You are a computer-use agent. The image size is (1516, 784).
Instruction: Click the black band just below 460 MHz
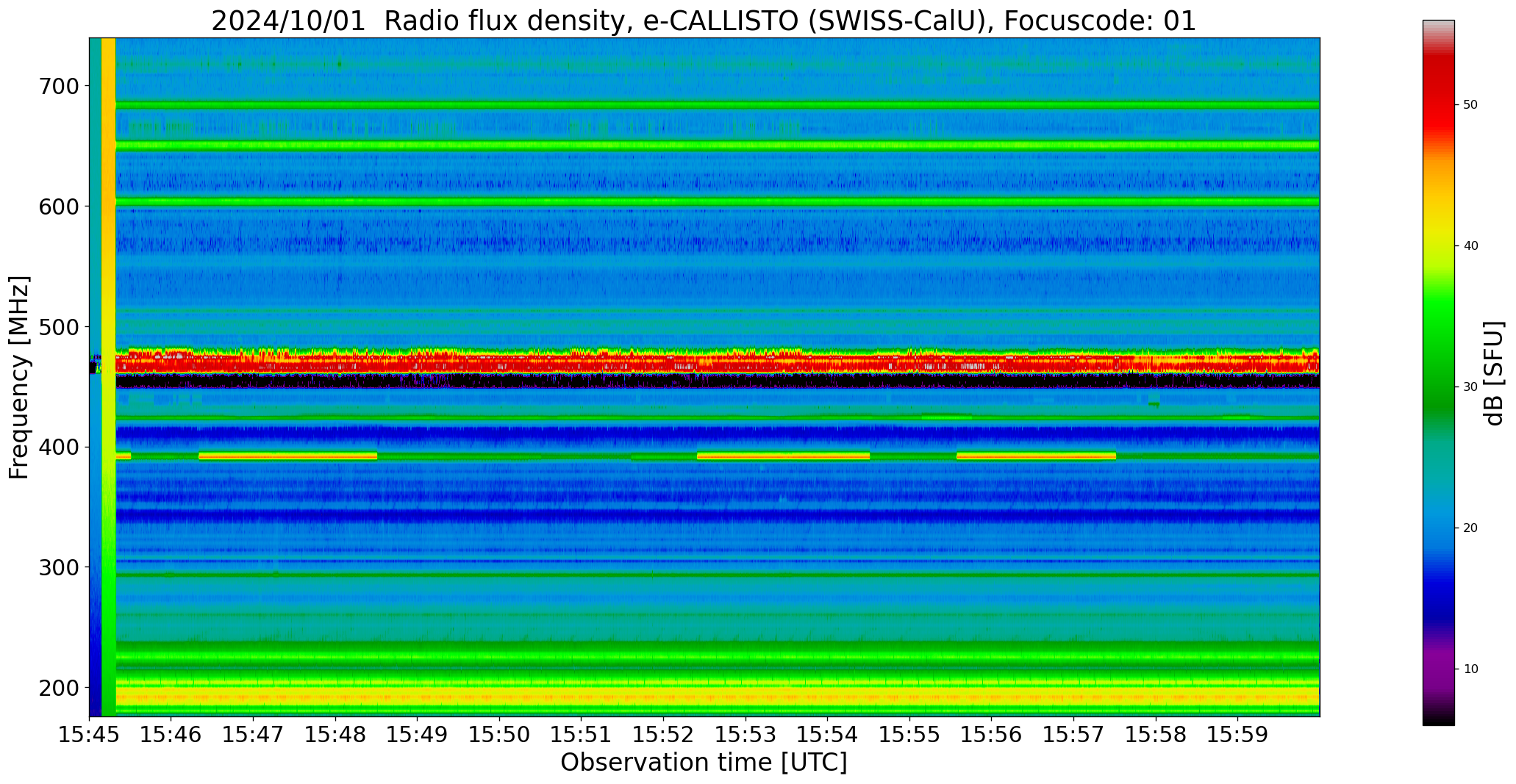click(x=717, y=381)
